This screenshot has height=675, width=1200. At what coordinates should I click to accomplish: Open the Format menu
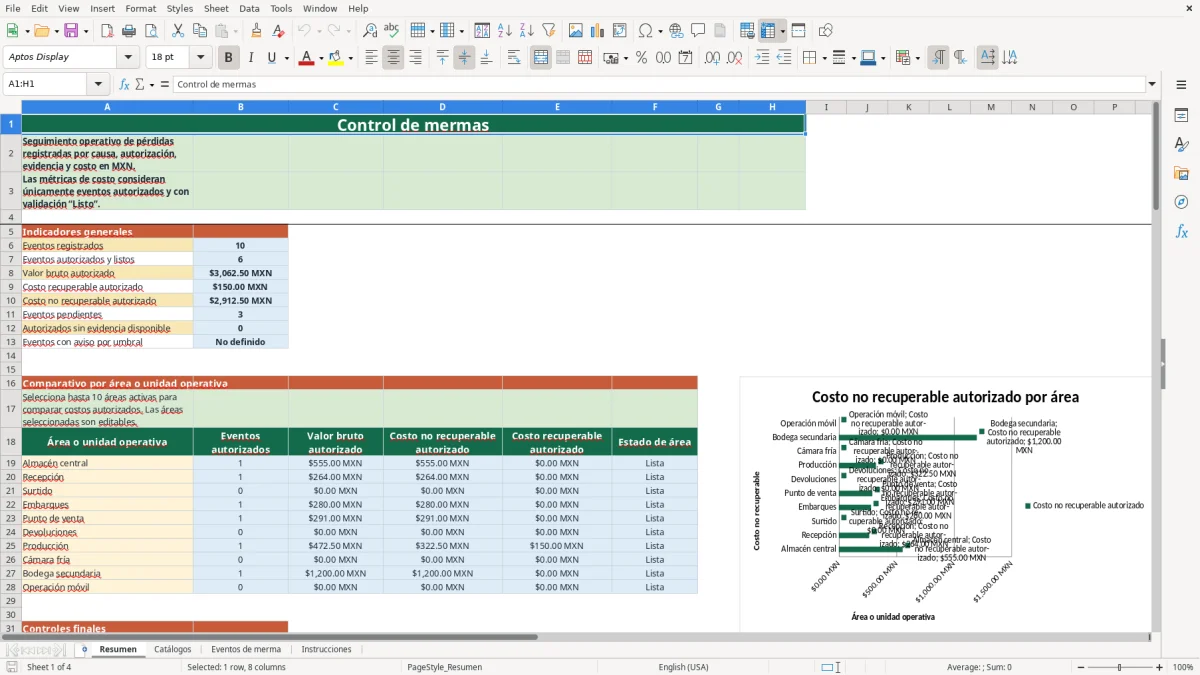pyautogui.click(x=140, y=8)
